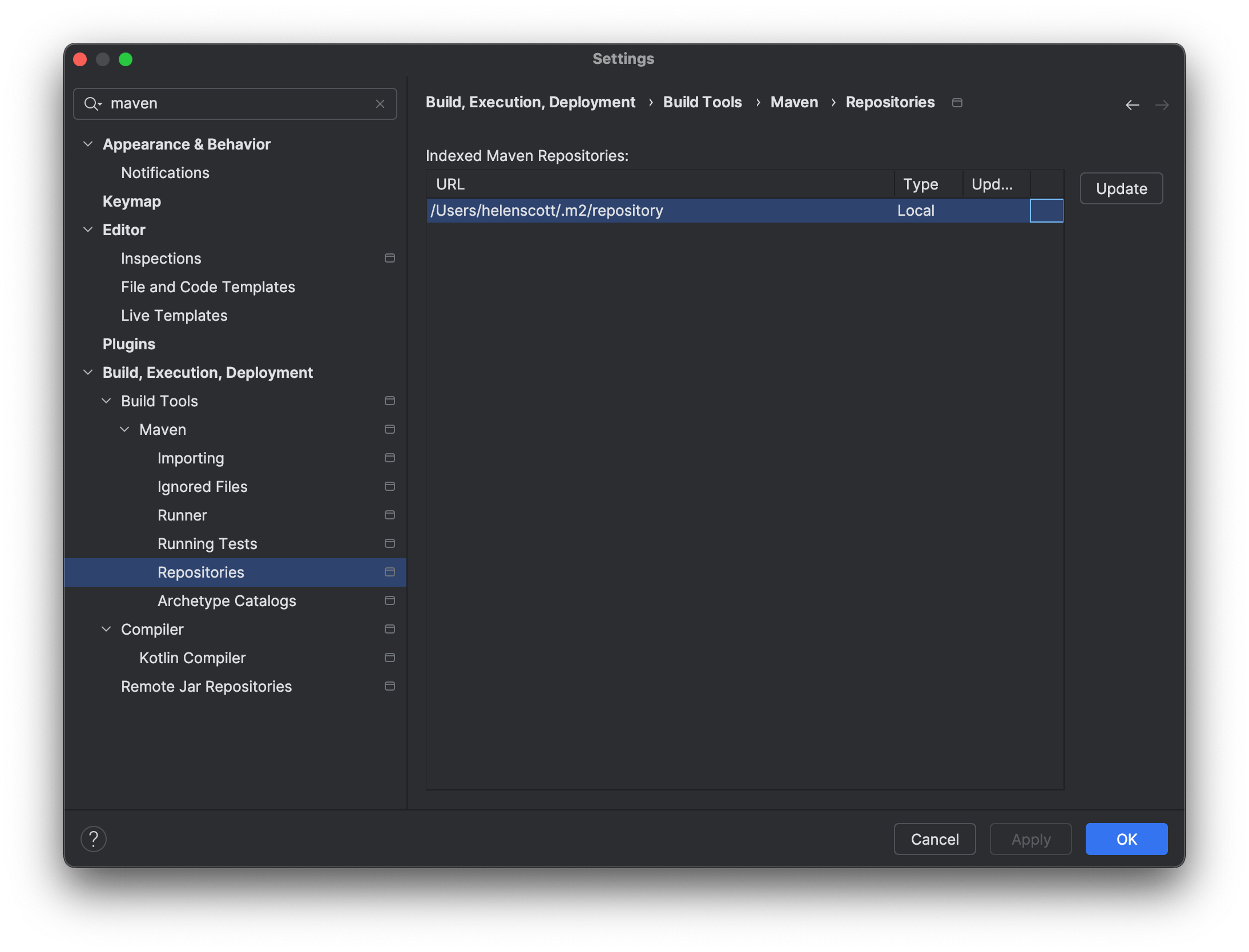Image resolution: width=1249 pixels, height=952 pixels.
Task: Select the Archetype Catalogs settings icon
Action: [x=390, y=600]
